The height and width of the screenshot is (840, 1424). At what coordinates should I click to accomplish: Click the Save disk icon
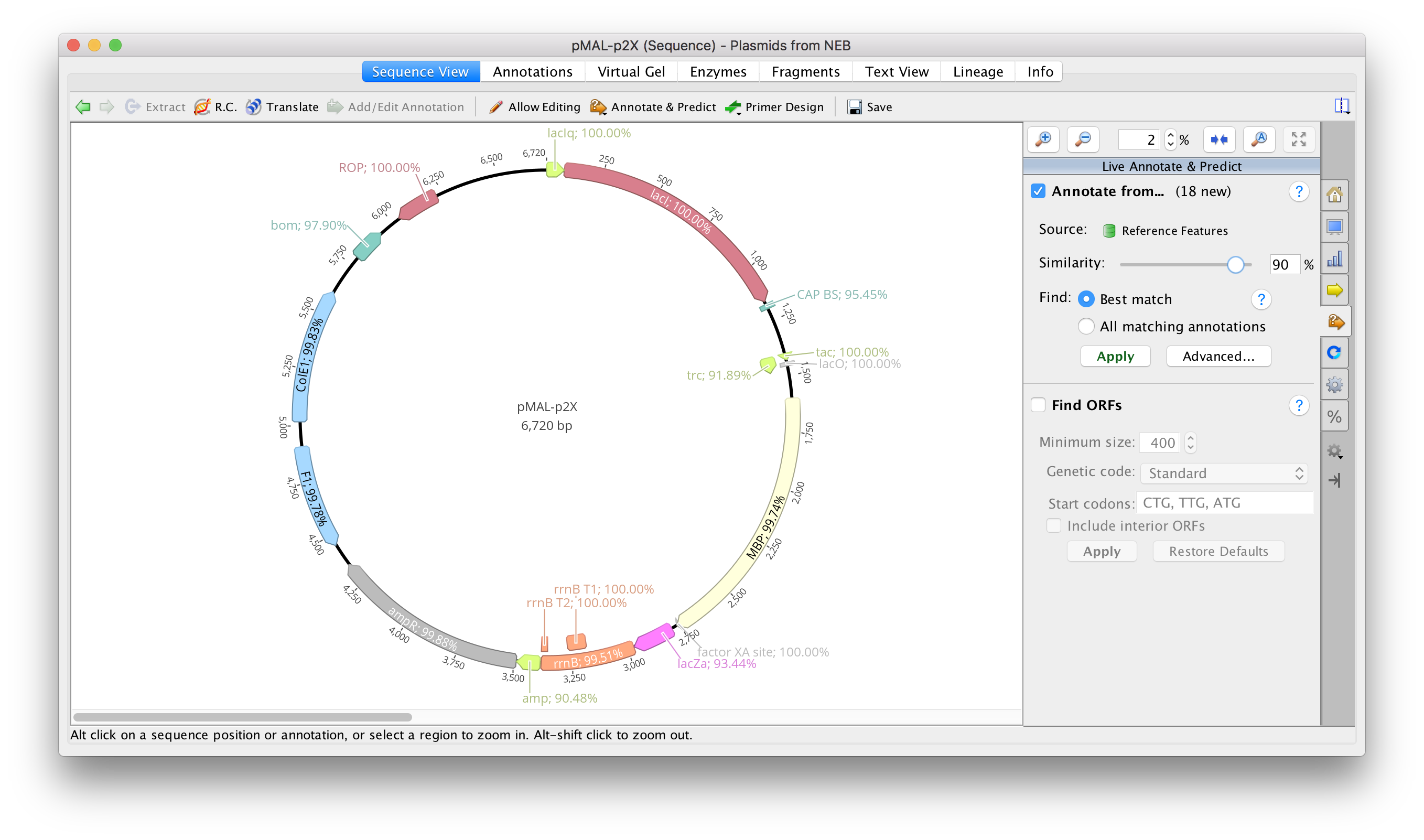coord(854,106)
